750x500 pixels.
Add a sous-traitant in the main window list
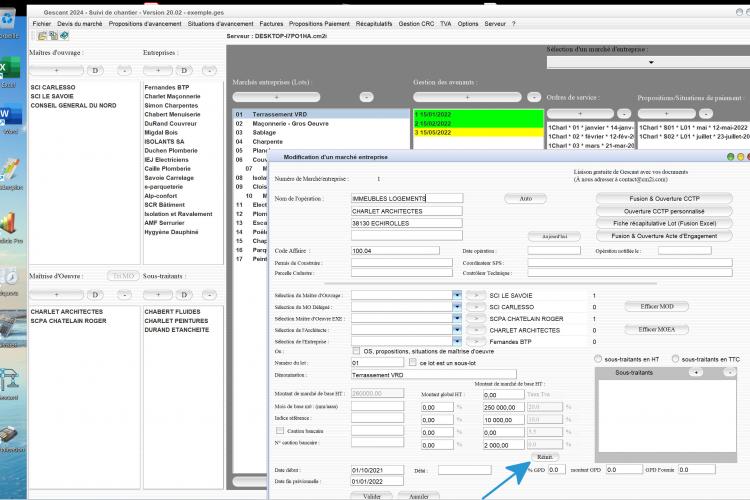pos(158,295)
